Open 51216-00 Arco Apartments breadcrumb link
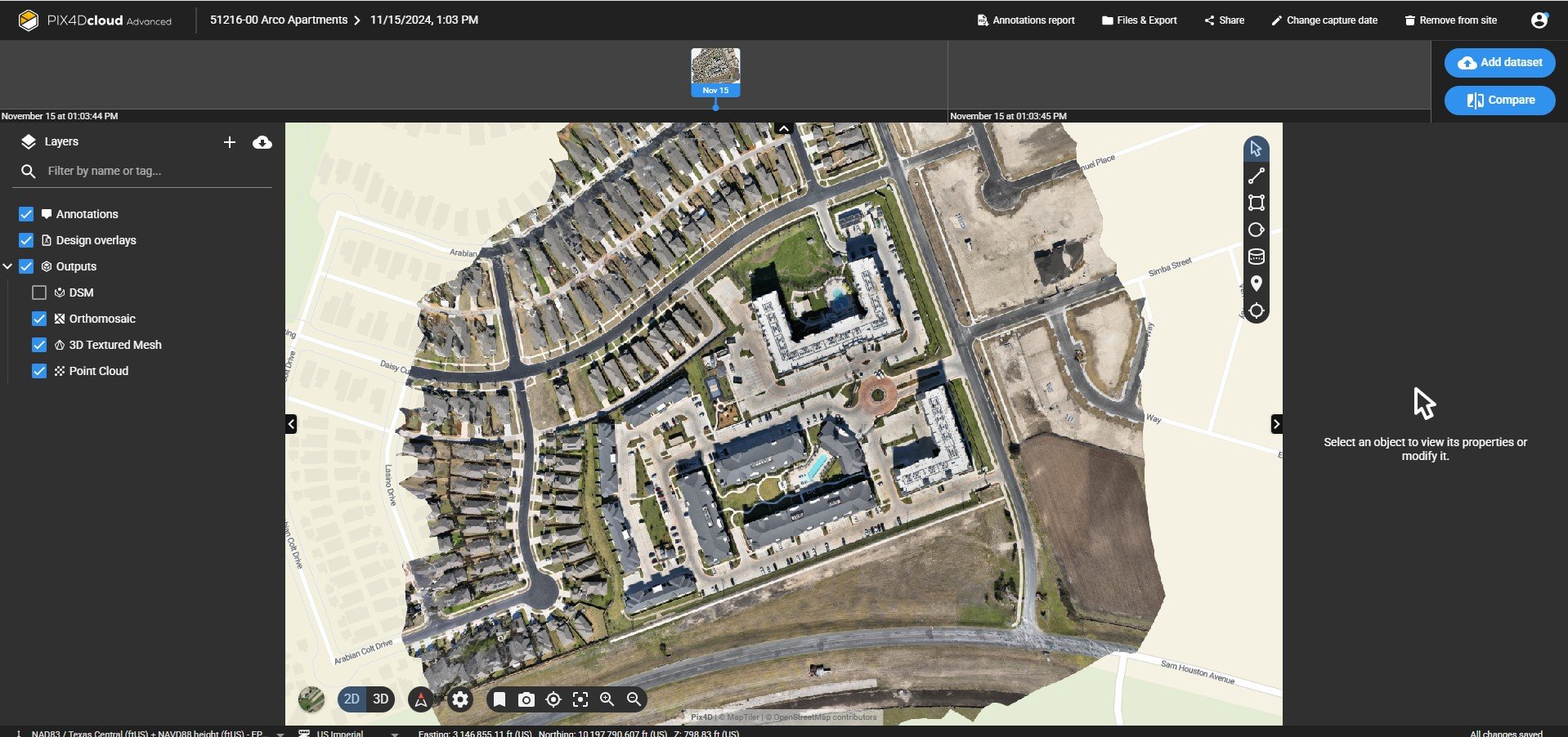The width and height of the screenshot is (1568, 737). (279, 20)
